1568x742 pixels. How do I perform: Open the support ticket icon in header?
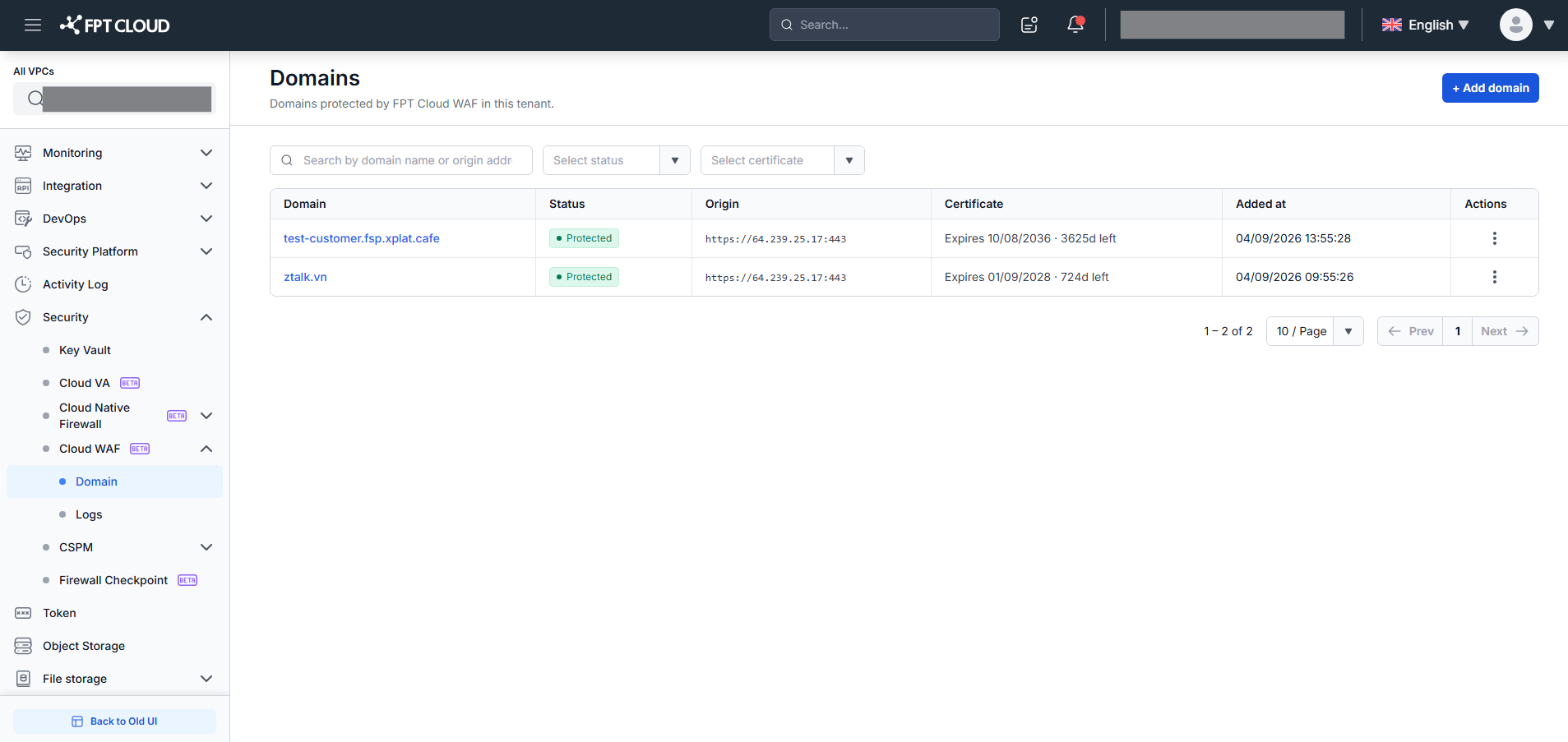1029,25
